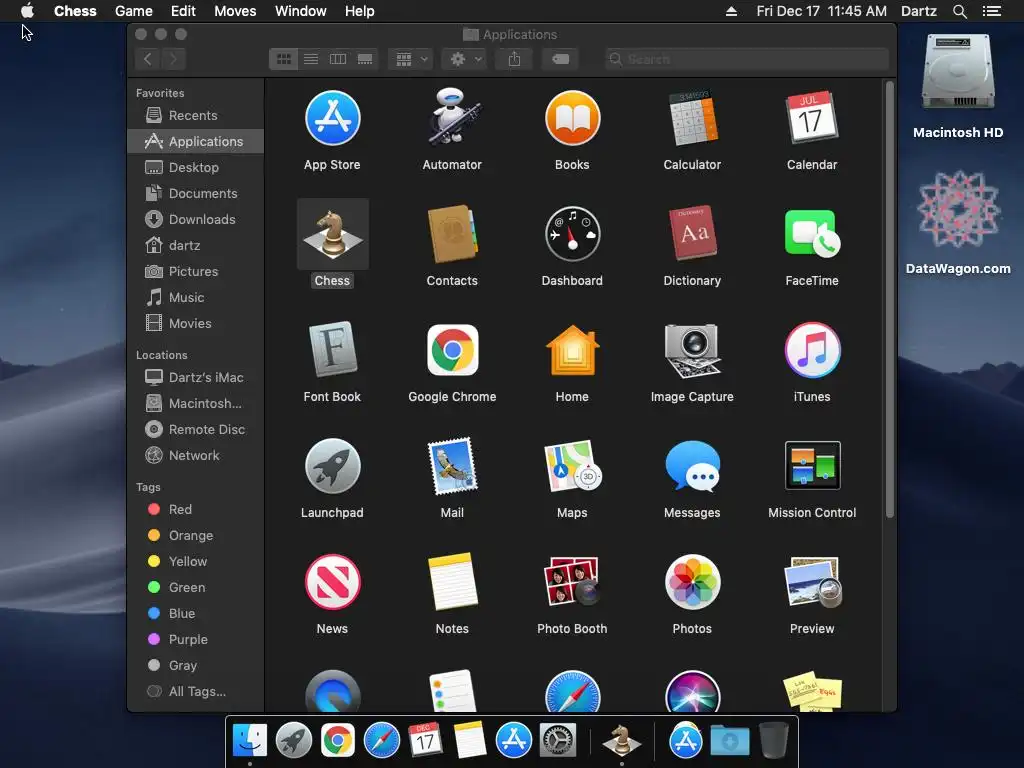Select the Dashboard app icon
This screenshot has height=768, width=1024.
pyautogui.click(x=572, y=234)
